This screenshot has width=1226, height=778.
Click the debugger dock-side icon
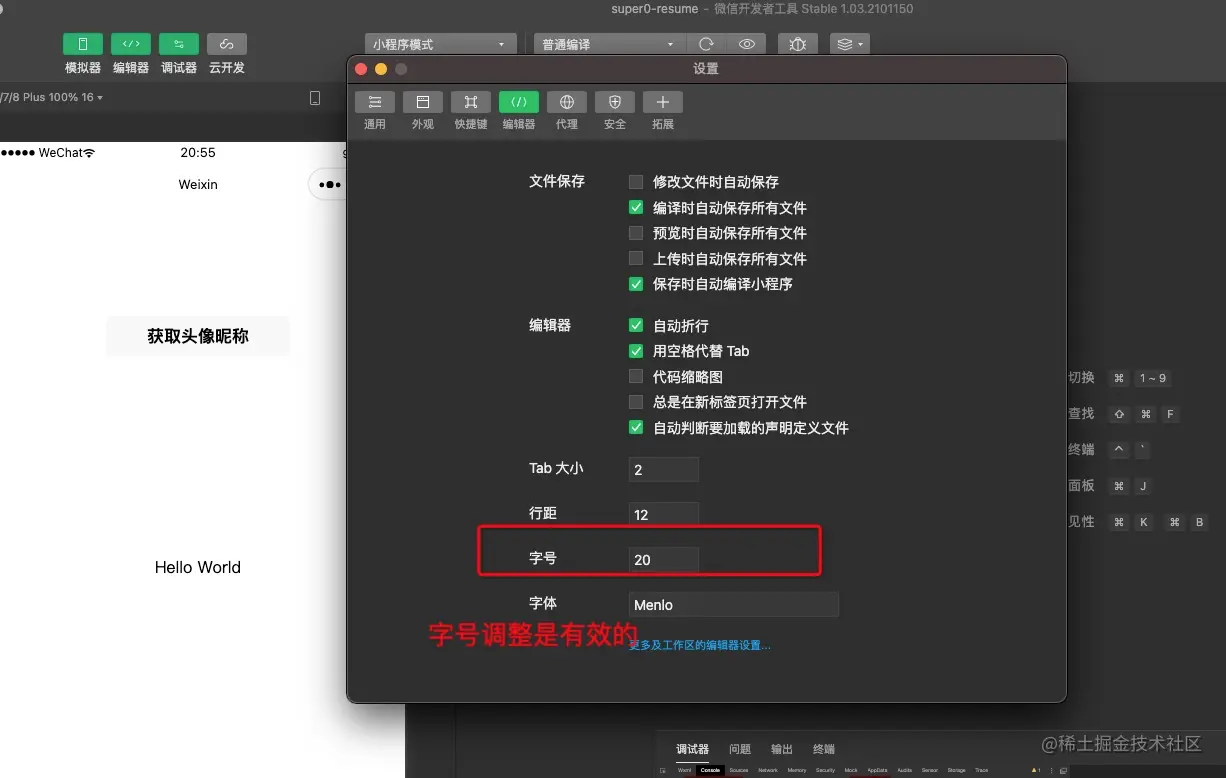1063,770
